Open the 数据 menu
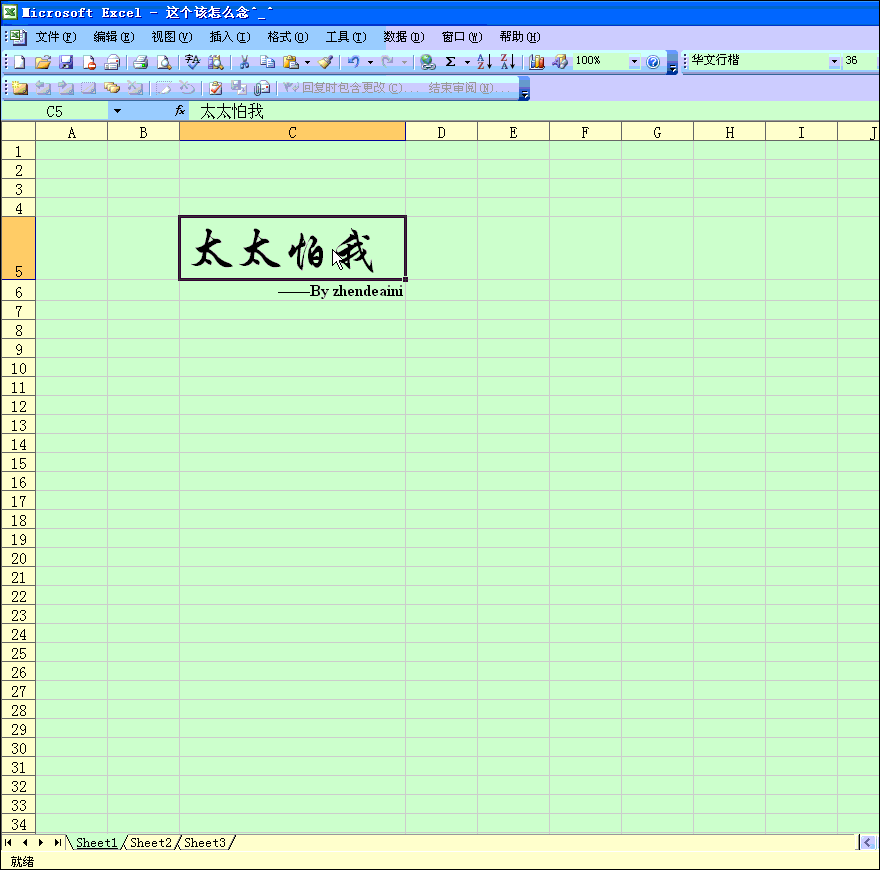The image size is (880, 870). click(x=403, y=37)
